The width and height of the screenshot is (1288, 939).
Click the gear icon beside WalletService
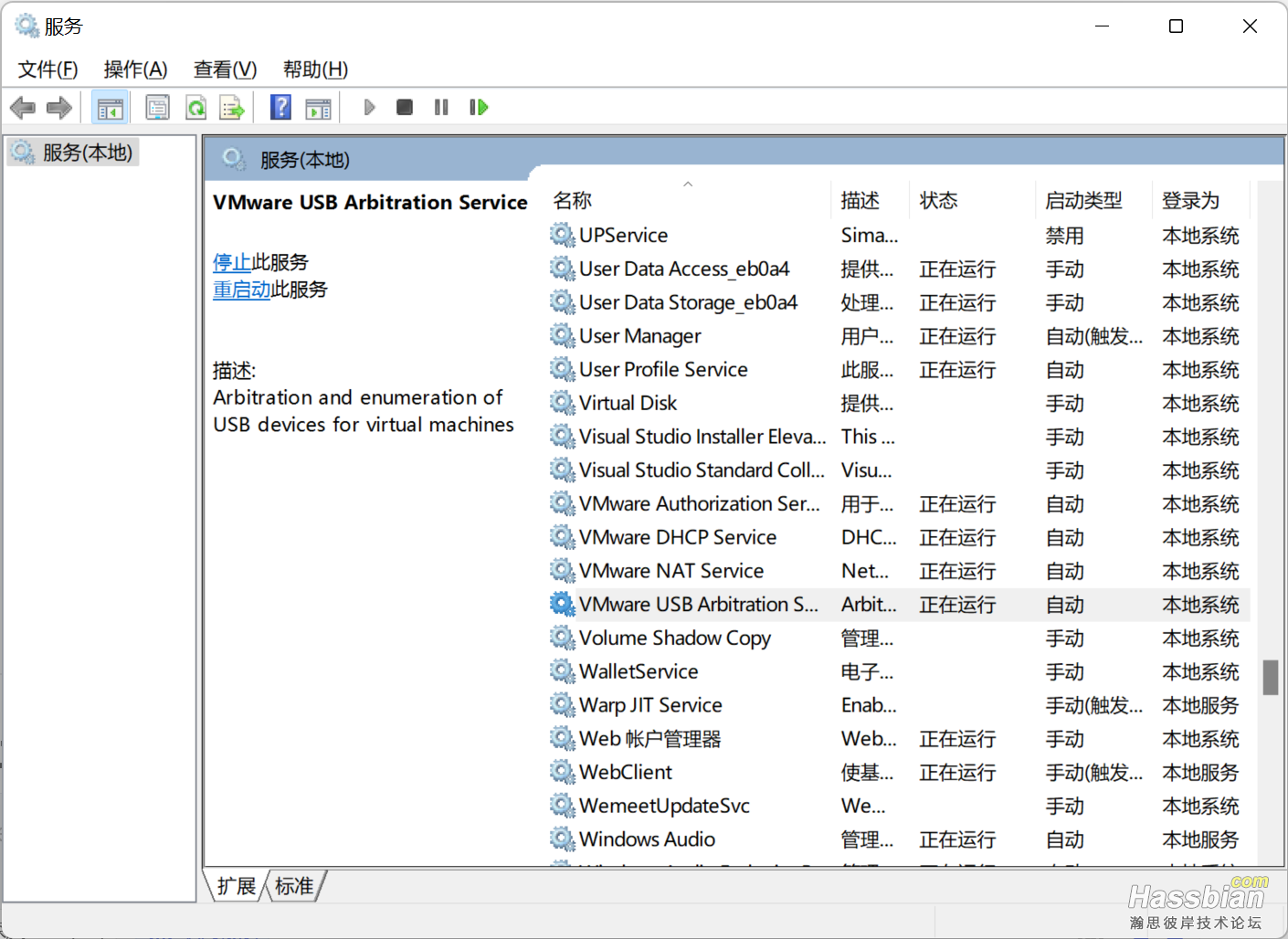tap(562, 671)
